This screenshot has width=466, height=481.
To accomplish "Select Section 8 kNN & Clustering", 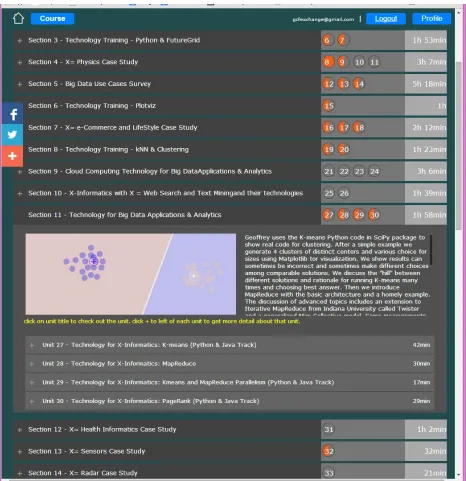I will [108, 149].
